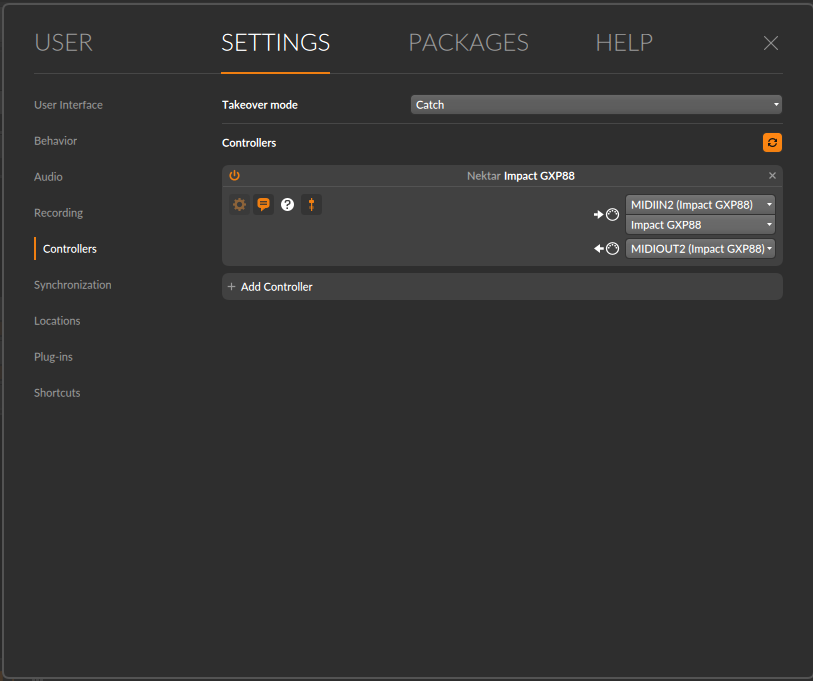Toggle the controller notifications speech bubble icon
This screenshot has width=813, height=681.
pyautogui.click(x=263, y=205)
